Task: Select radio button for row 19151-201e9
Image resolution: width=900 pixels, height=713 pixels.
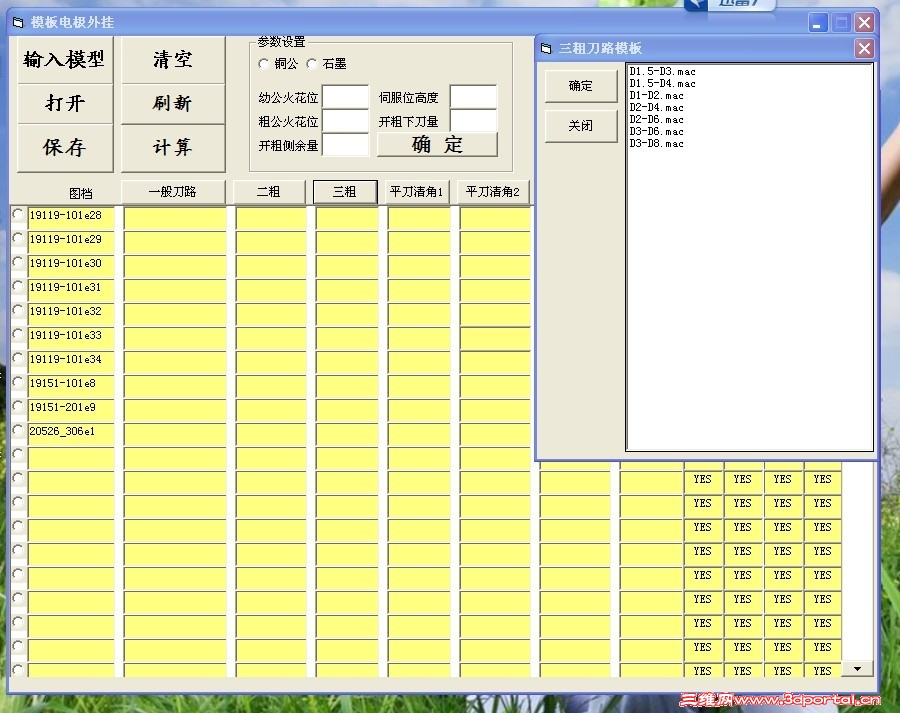Action: [x=18, y=406]
